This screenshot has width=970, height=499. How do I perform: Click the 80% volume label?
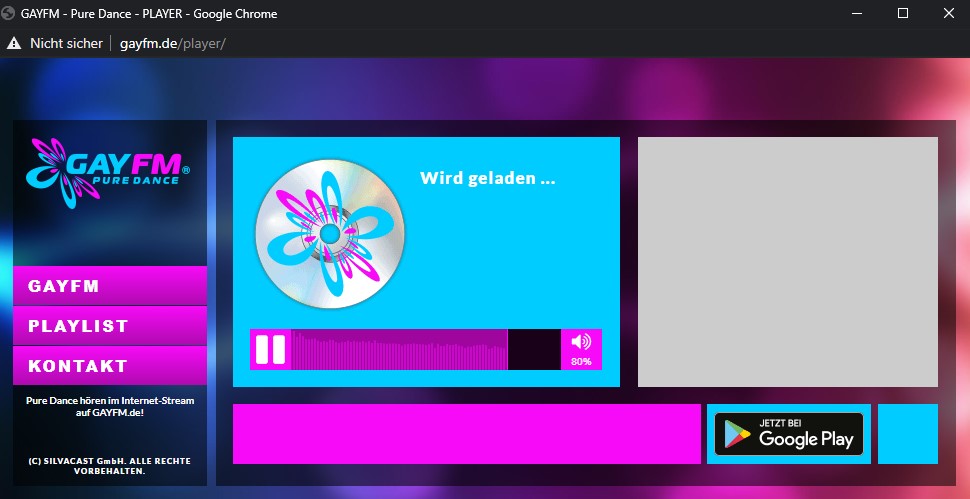coord(581,362)
